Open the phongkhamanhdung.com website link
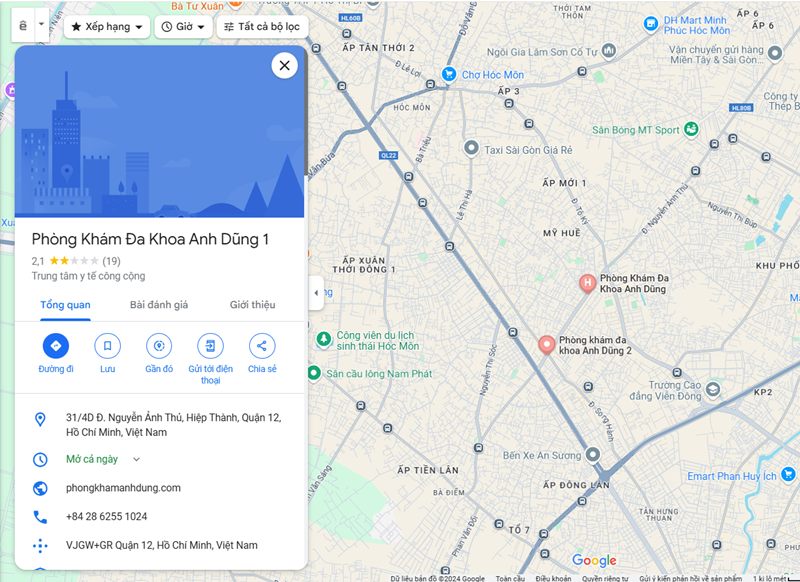This screenshot has height=582, width=800. click(x=123, y=488)
